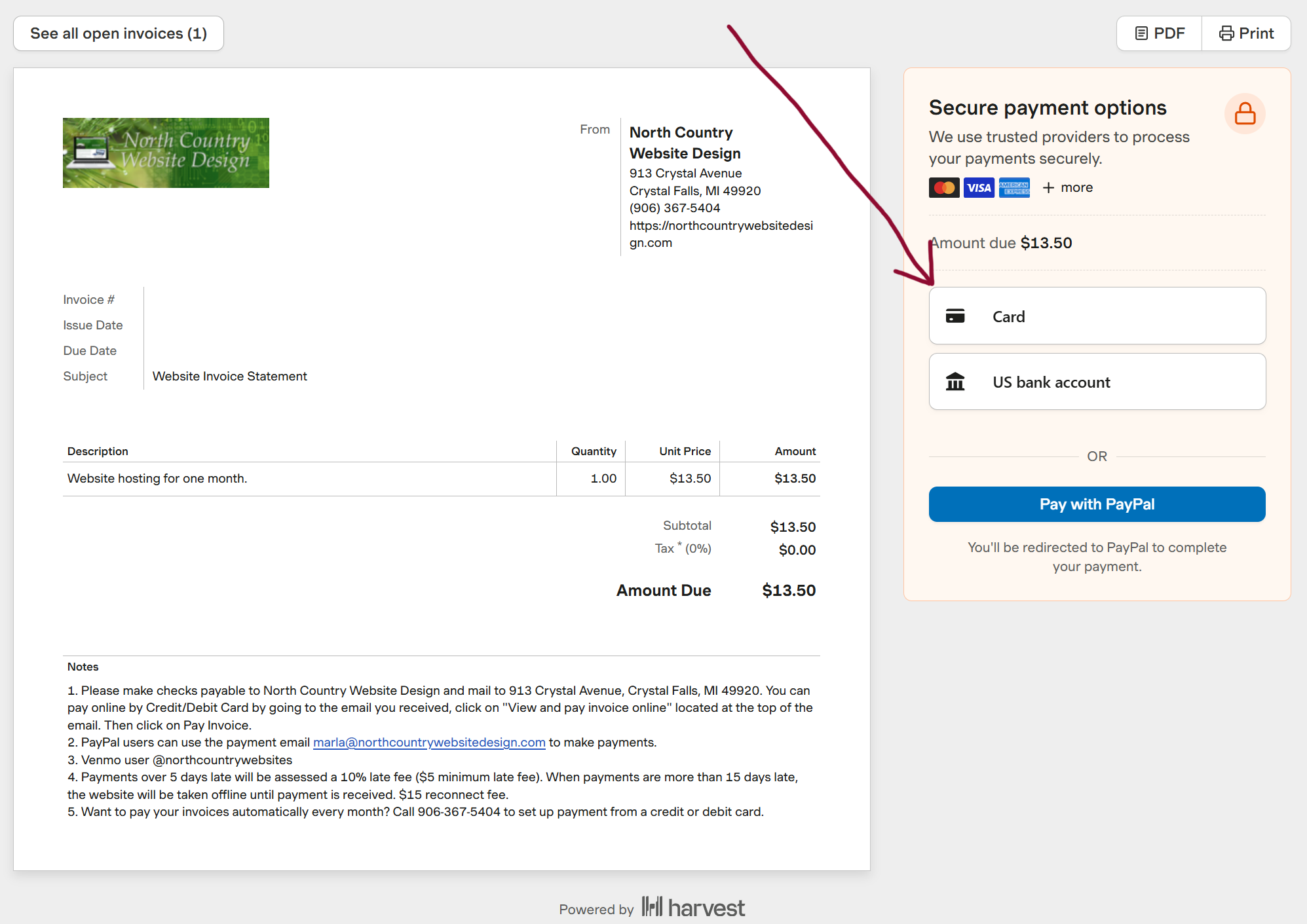Print the invoice
The height and width of the screenshot is (924, 1307).
tap(1246, 33)
